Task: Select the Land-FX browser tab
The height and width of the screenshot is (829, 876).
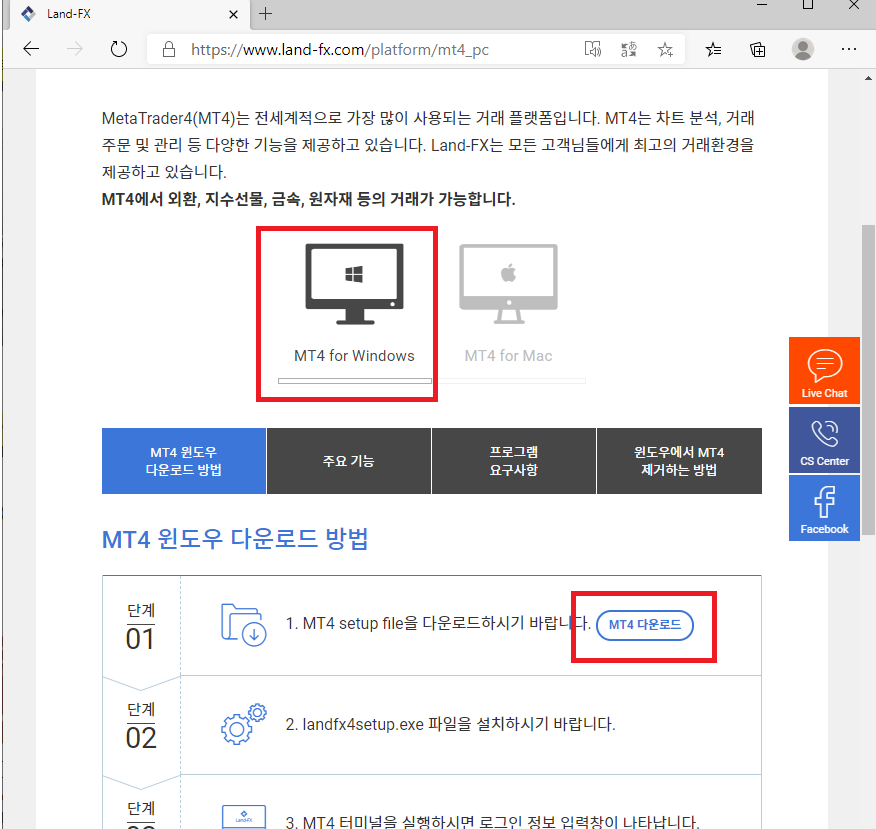Action: click(129, 15)
